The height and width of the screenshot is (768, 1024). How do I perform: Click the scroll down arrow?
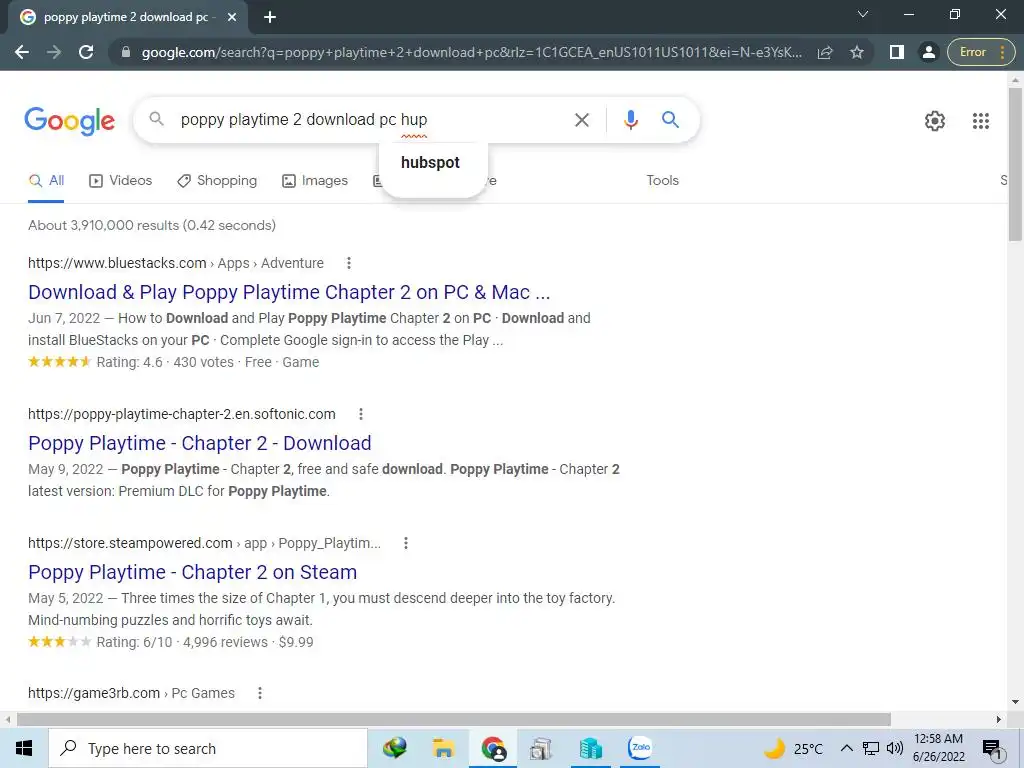pos(1015,703)
